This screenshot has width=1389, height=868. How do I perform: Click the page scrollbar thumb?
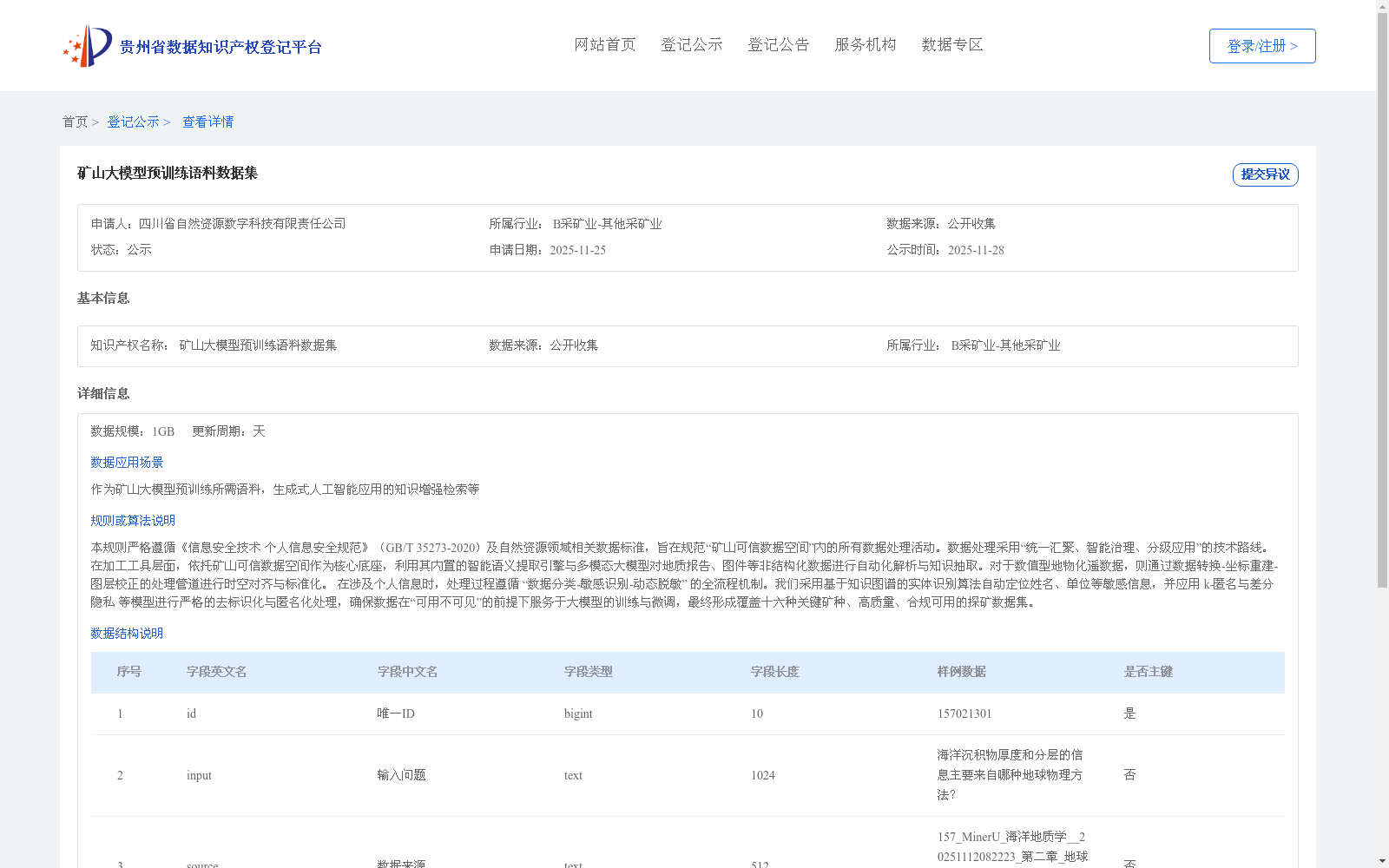click(x=1382, y=300)
